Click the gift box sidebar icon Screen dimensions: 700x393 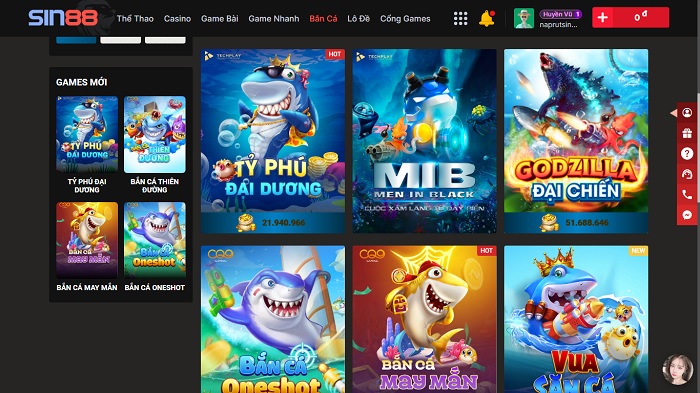[x=687, y=133]
